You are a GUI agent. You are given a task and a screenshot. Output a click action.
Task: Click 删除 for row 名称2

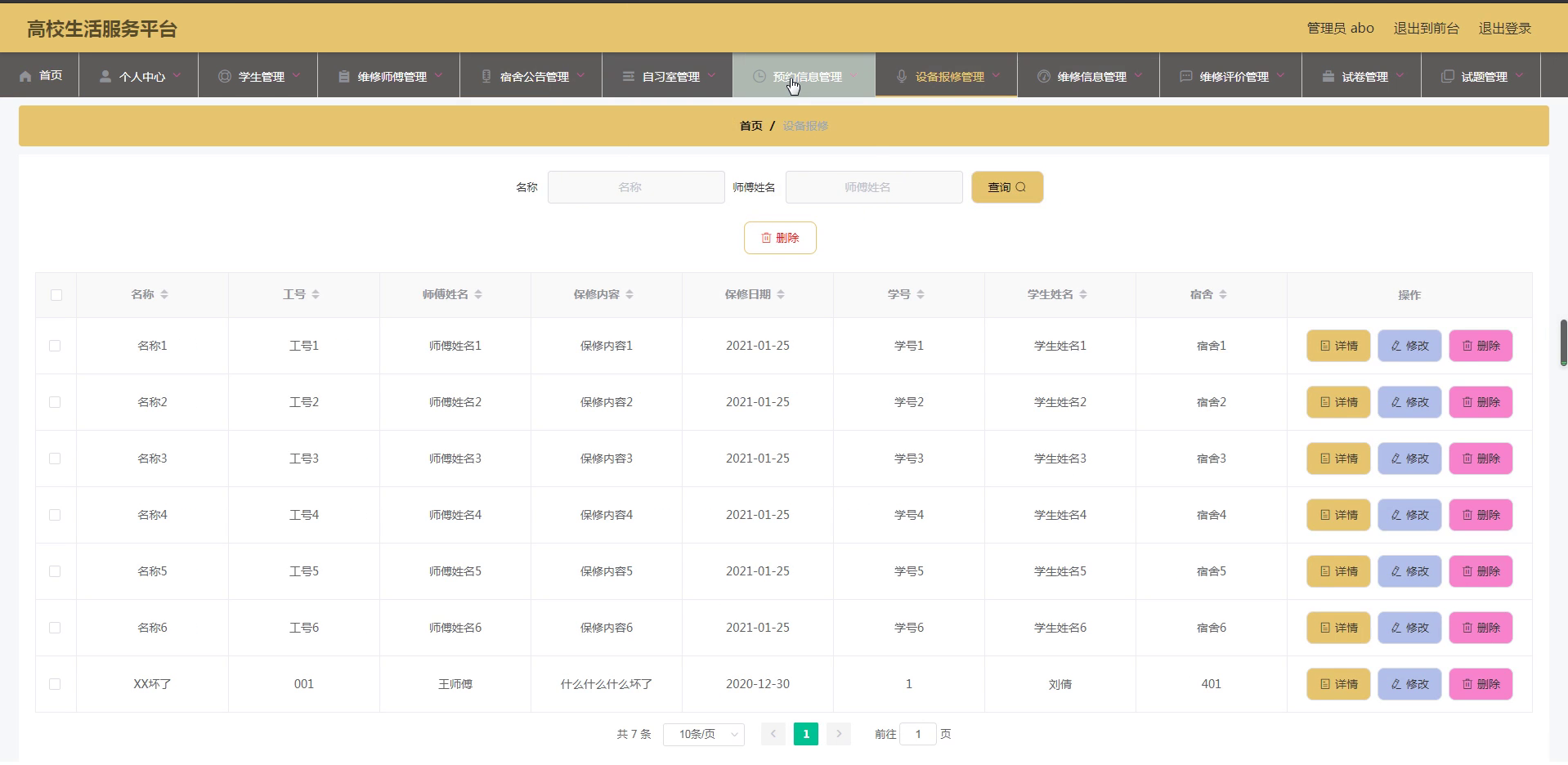click(1481, 402)
